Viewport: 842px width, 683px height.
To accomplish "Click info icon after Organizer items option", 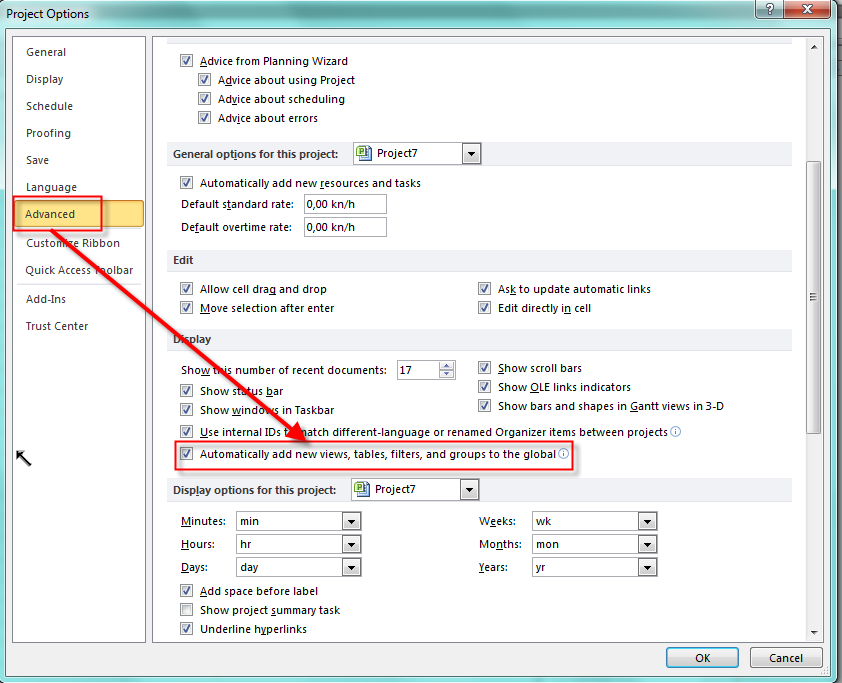I will tap(676, 432).
